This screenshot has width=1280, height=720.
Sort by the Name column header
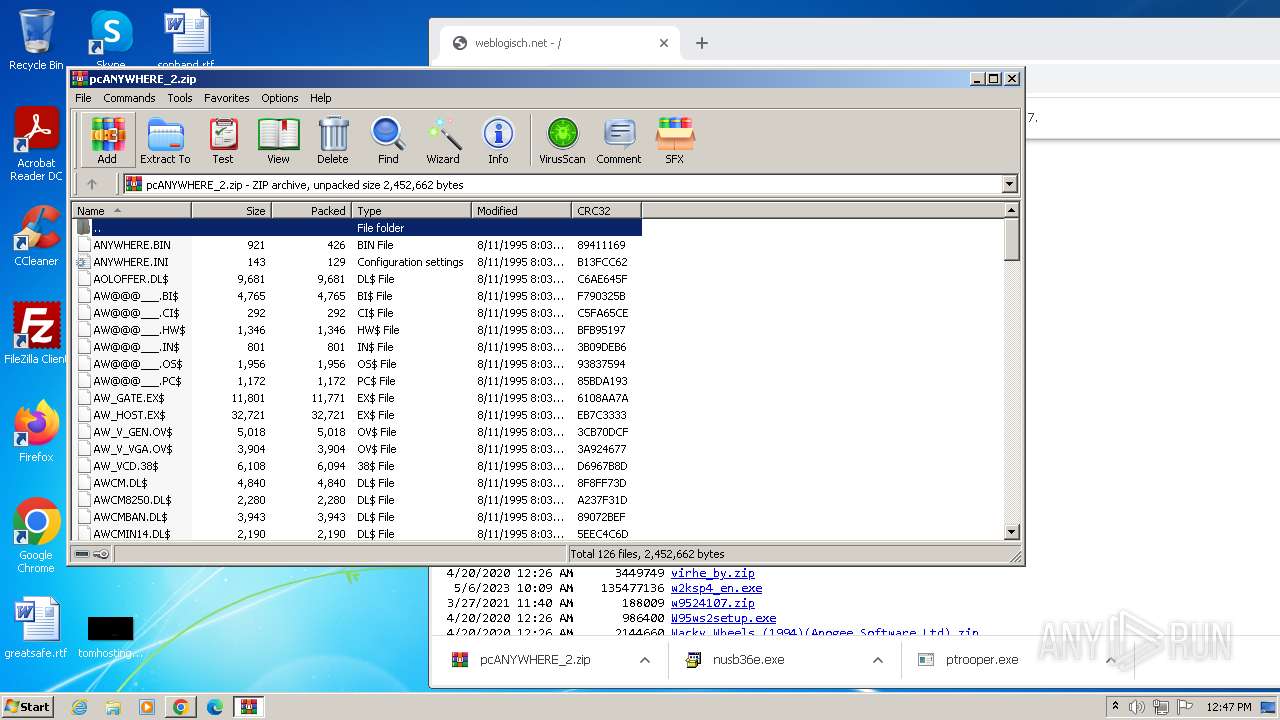click(131, 210)
